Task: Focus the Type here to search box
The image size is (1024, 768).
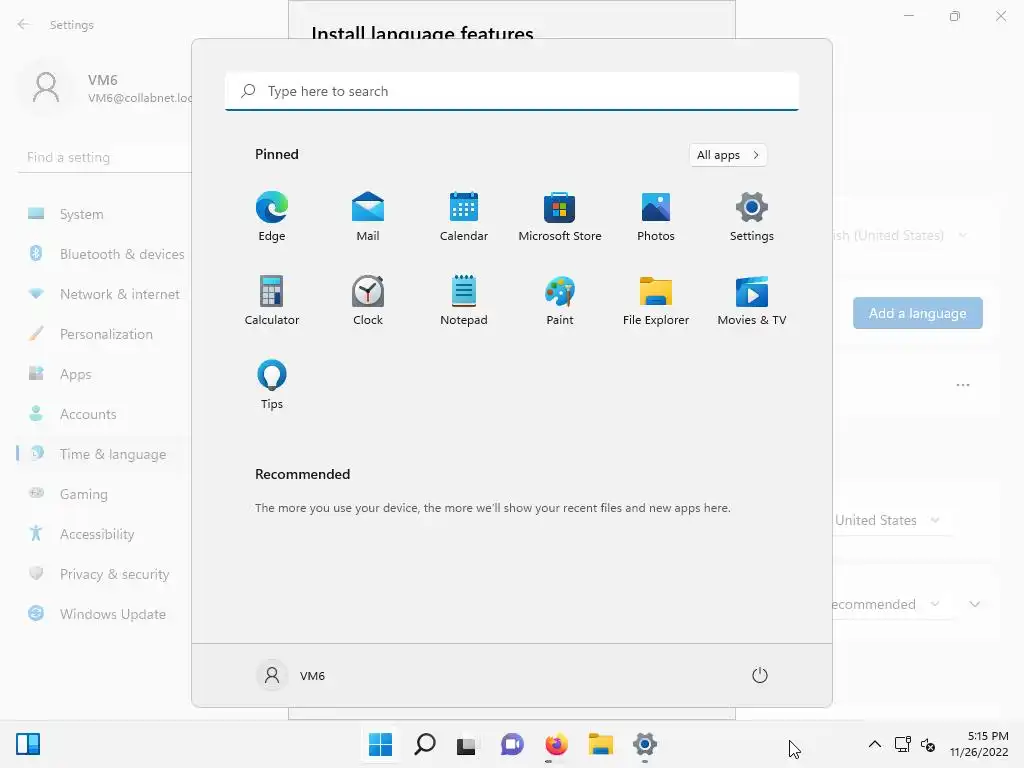Action: coord(512,91)
